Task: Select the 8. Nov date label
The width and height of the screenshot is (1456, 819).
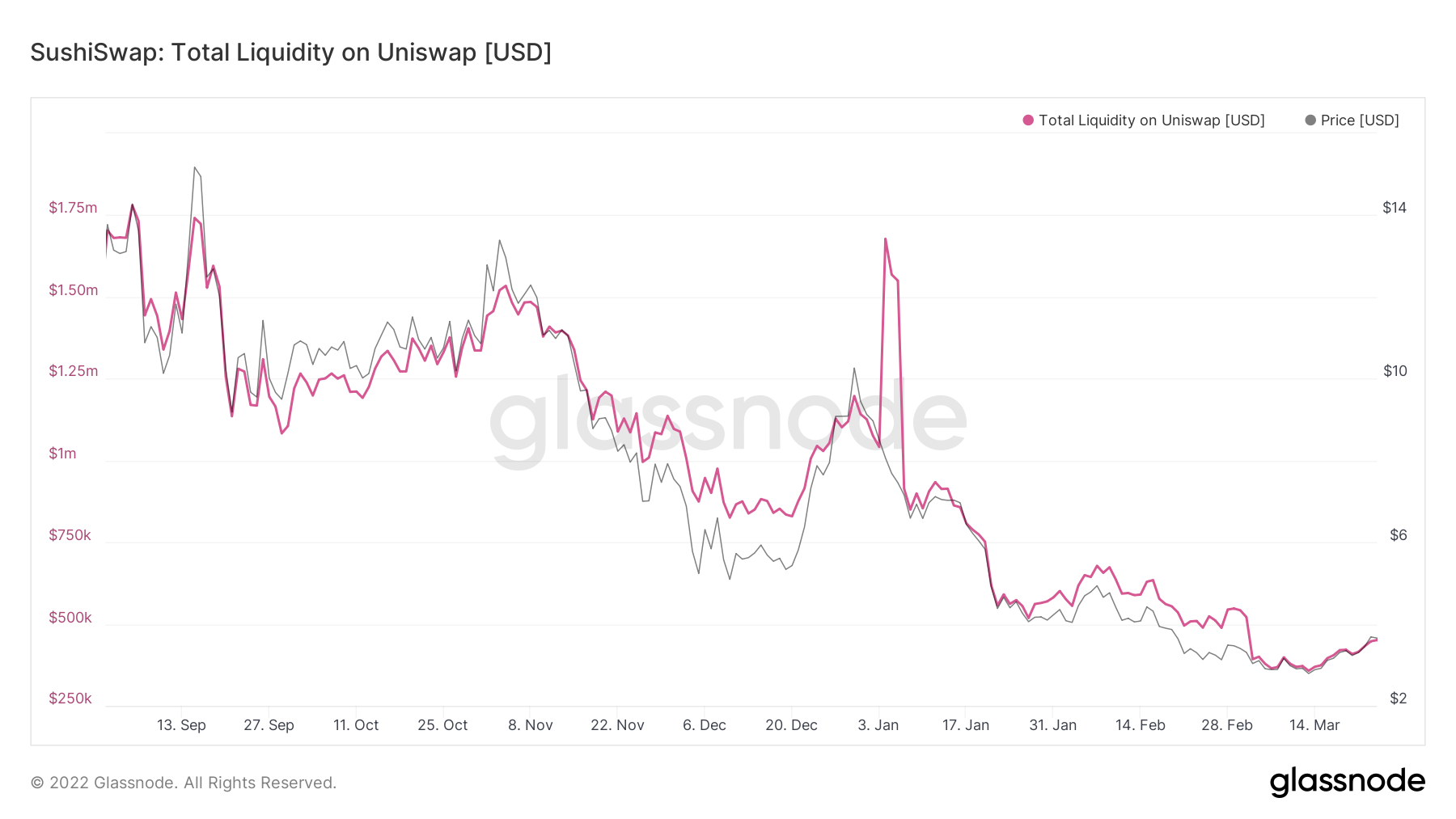Action: [531, 725]
